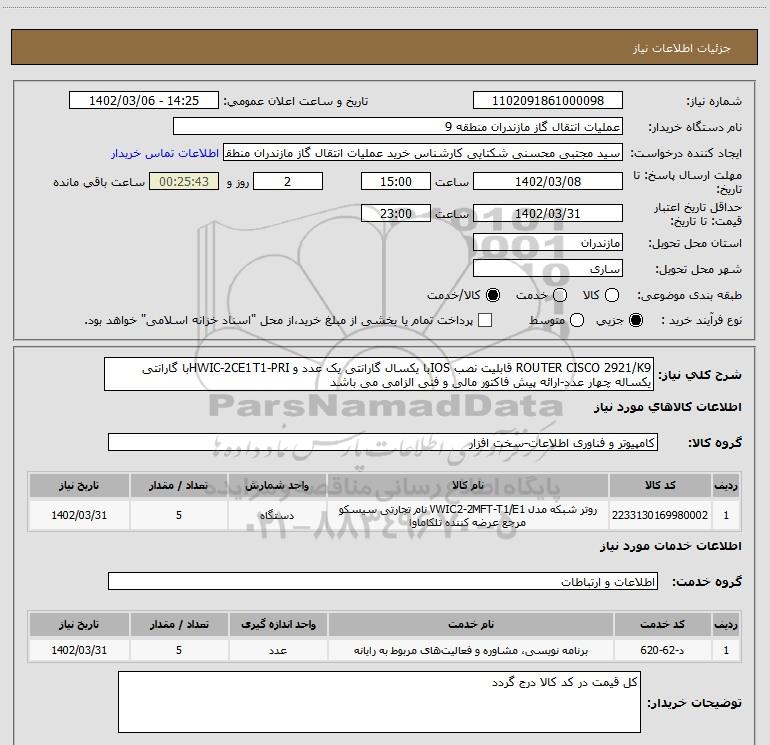Click the response deadline date 1402/03/08

click(548, 181)
